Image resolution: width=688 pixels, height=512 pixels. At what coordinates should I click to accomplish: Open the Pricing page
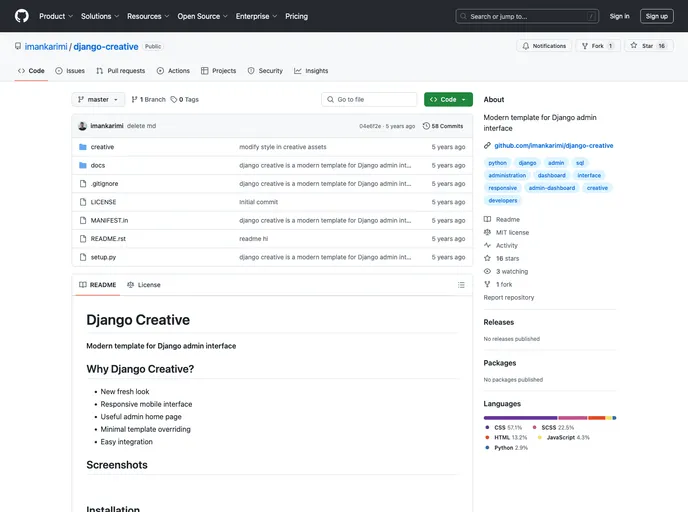296,16
